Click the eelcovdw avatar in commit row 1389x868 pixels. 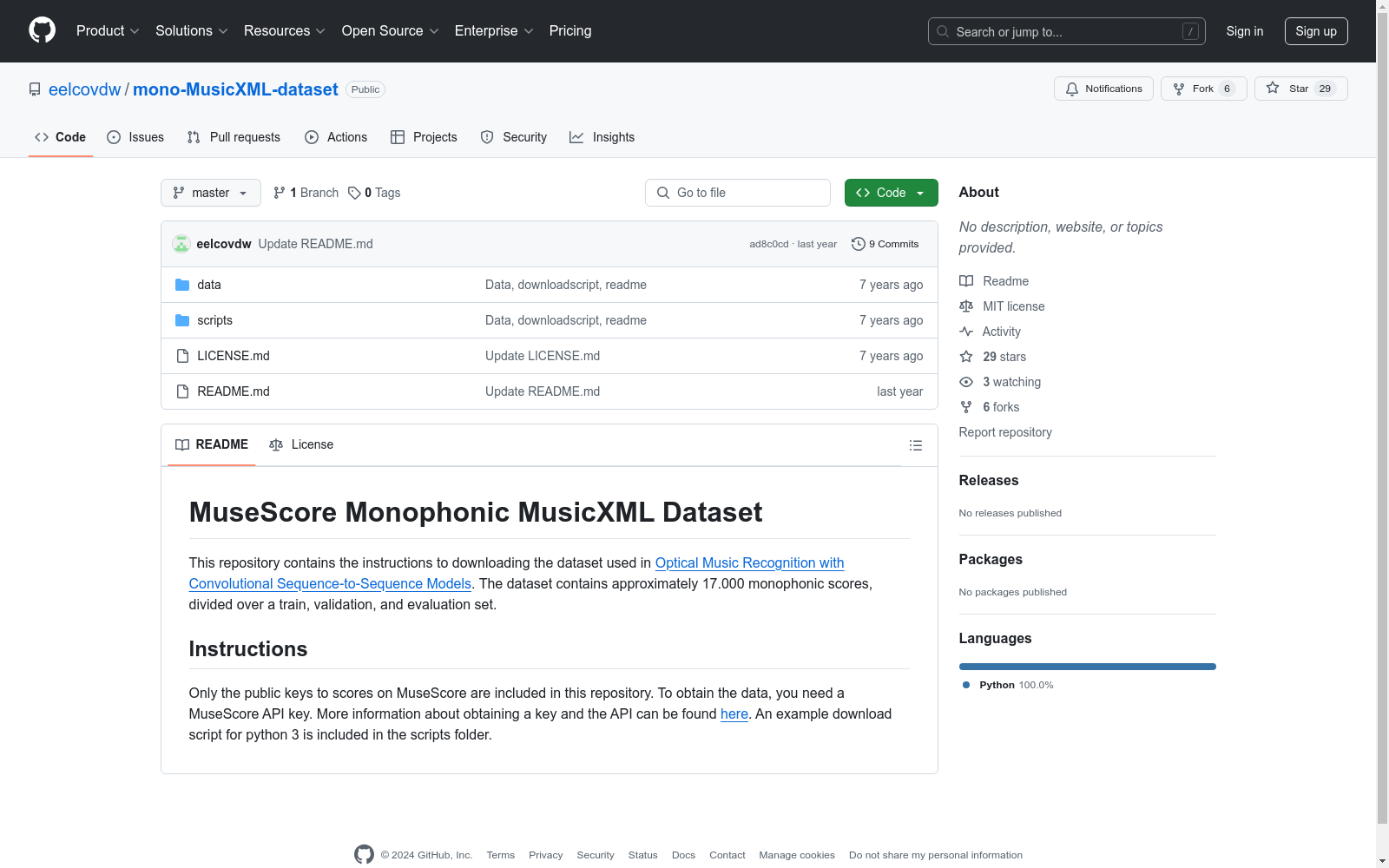181,244
